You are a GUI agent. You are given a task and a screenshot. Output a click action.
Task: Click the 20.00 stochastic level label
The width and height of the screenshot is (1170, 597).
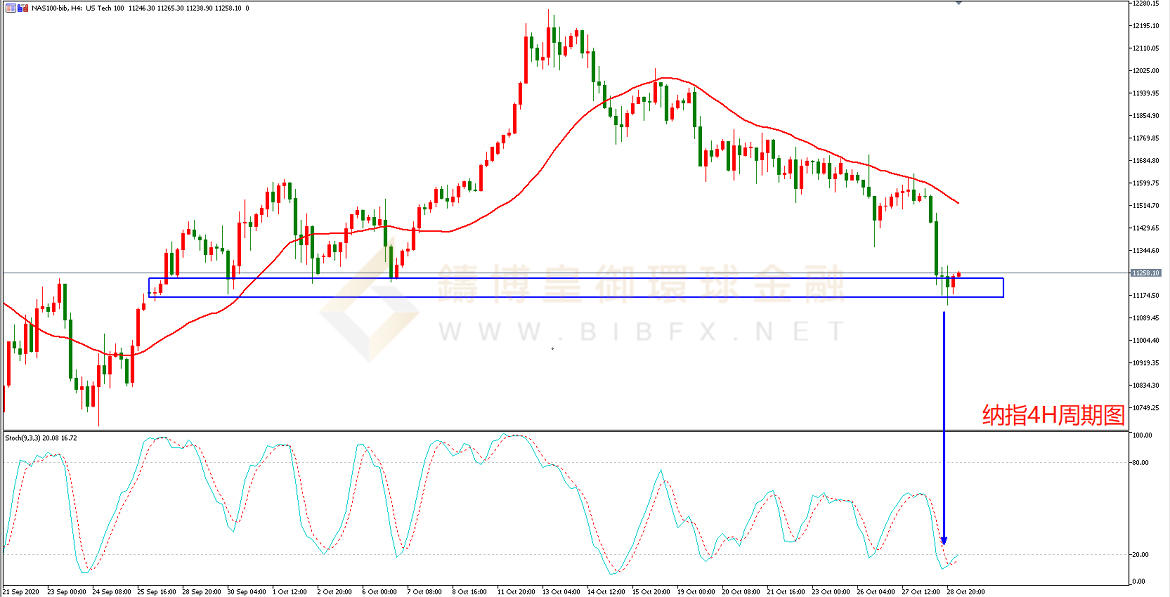pyautogui.click(x=1140, y=555)
